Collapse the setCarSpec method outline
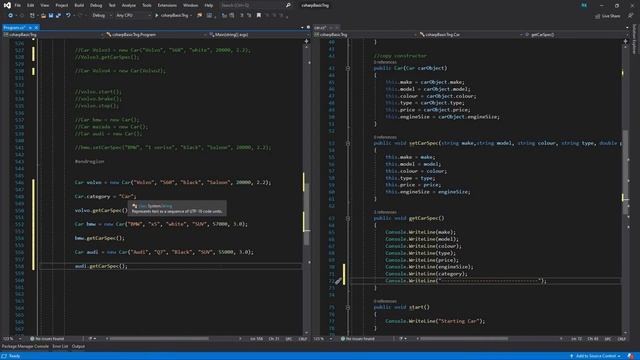The image size is (640, 360). tap(348, 143)
